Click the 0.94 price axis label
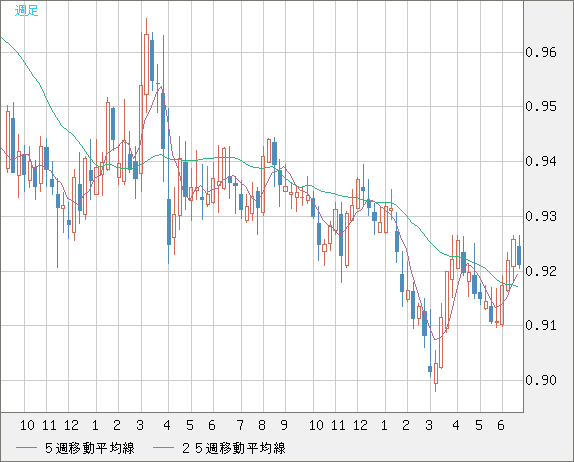Screen dimensions: 574x462 click(x=541, y=161)
